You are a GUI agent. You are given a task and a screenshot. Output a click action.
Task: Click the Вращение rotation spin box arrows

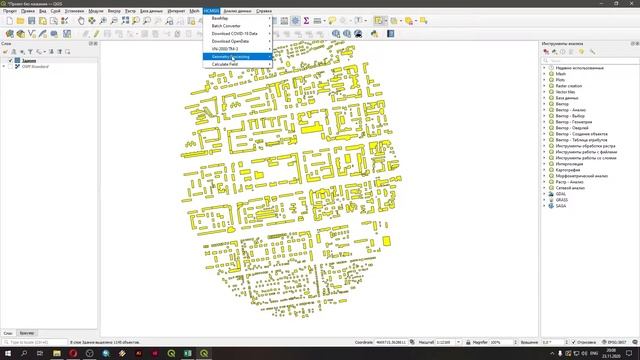pos(566,342)
